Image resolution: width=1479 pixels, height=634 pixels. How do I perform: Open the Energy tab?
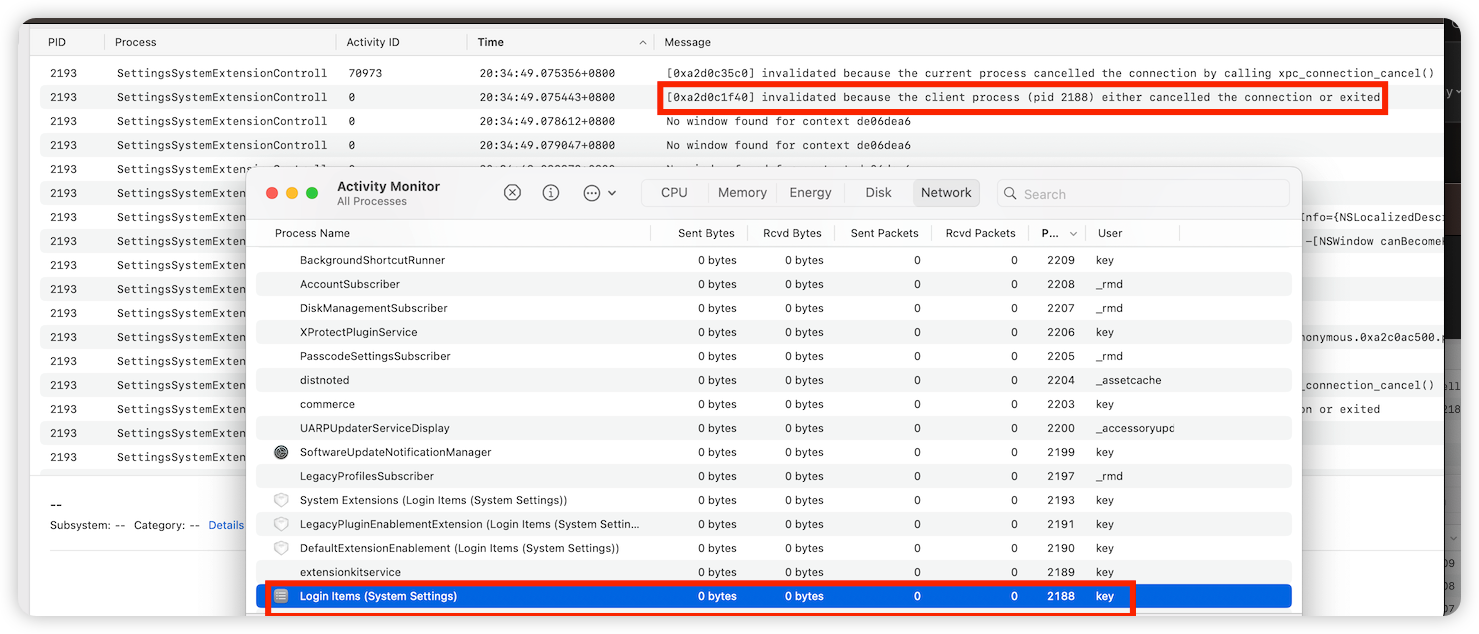[x=810, y=193]
